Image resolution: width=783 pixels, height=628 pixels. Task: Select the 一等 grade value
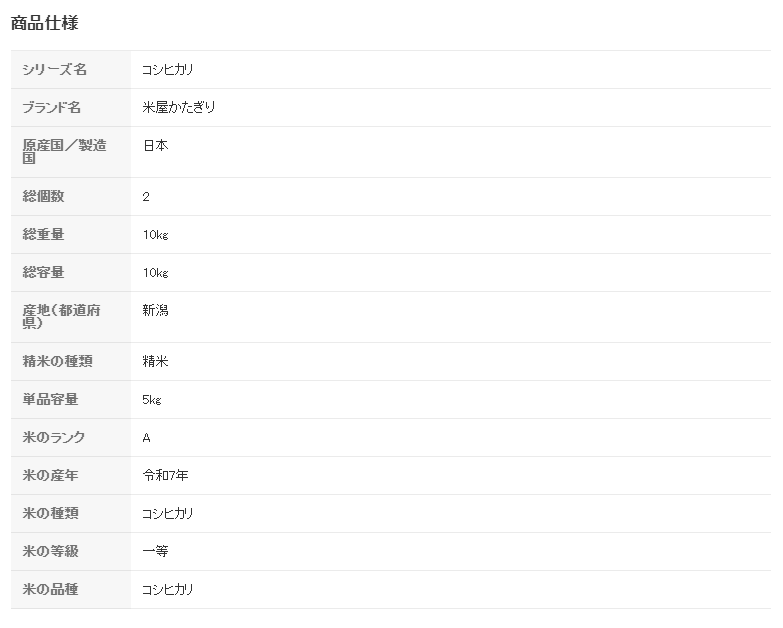[x=155, y=552]
